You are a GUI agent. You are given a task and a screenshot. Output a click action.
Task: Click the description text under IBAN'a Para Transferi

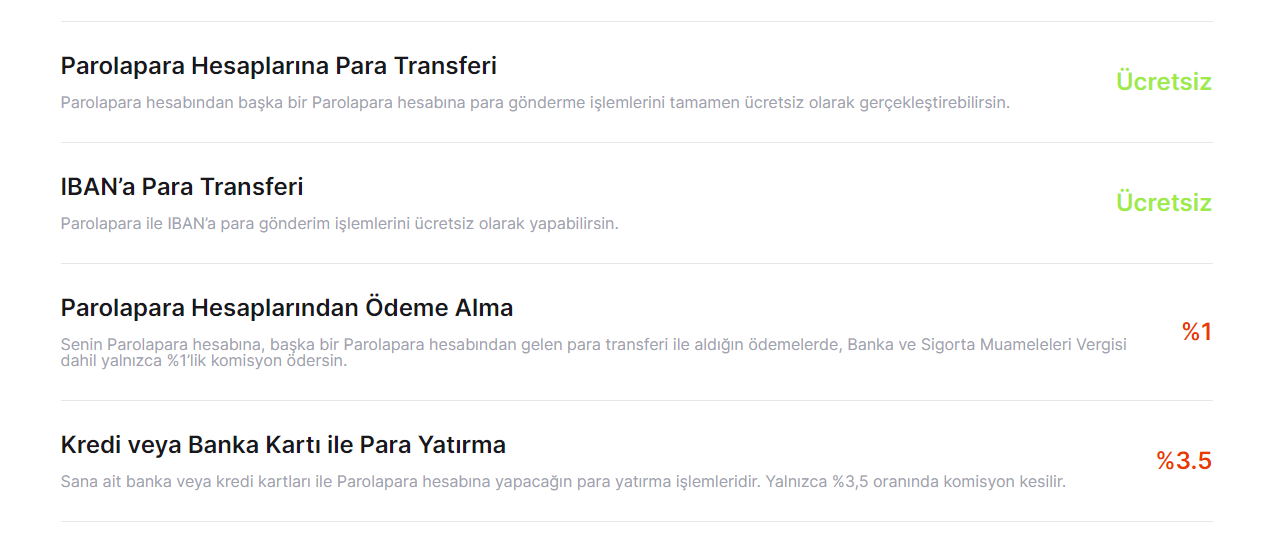340,224
